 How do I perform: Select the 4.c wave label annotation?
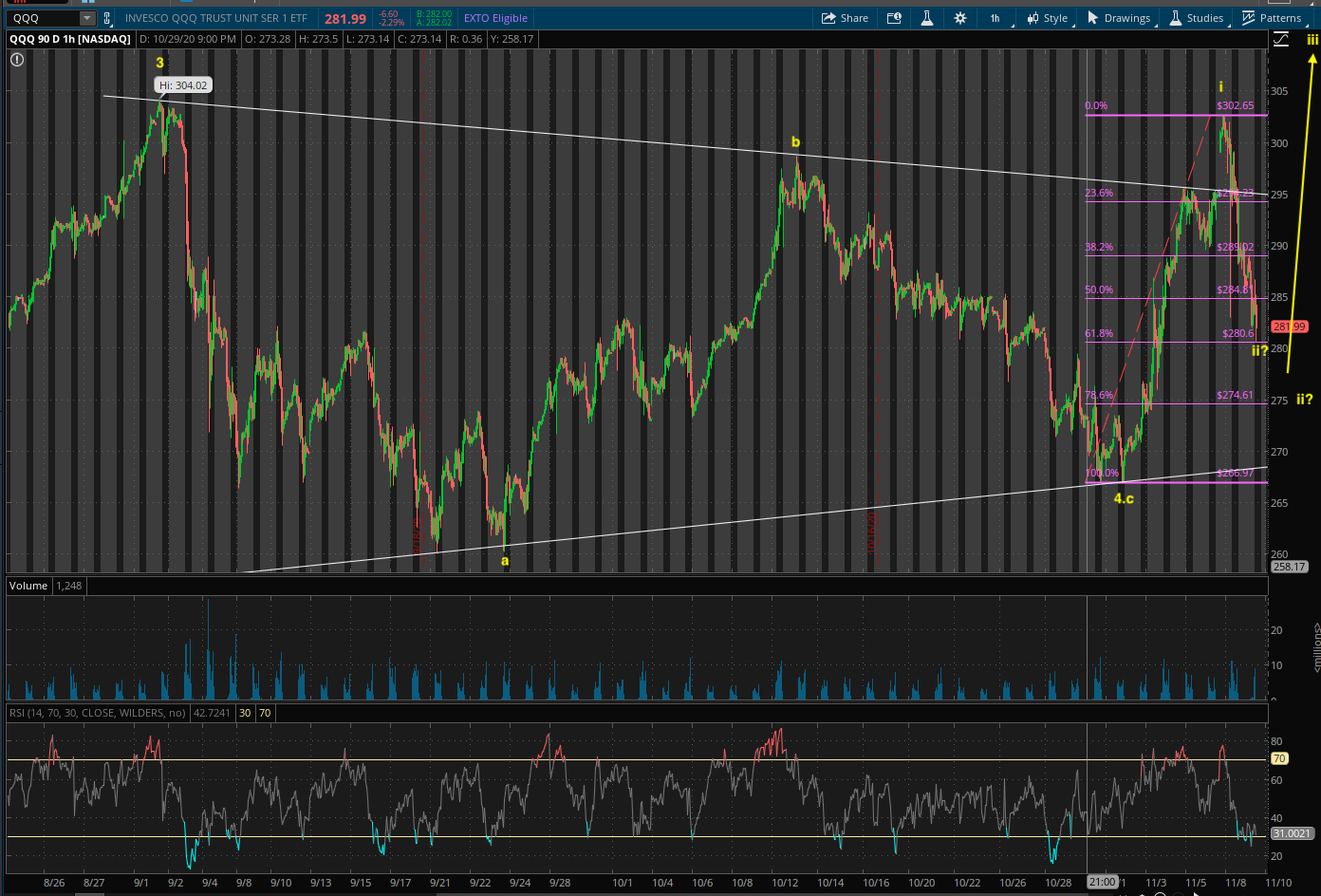[1124, 498]
